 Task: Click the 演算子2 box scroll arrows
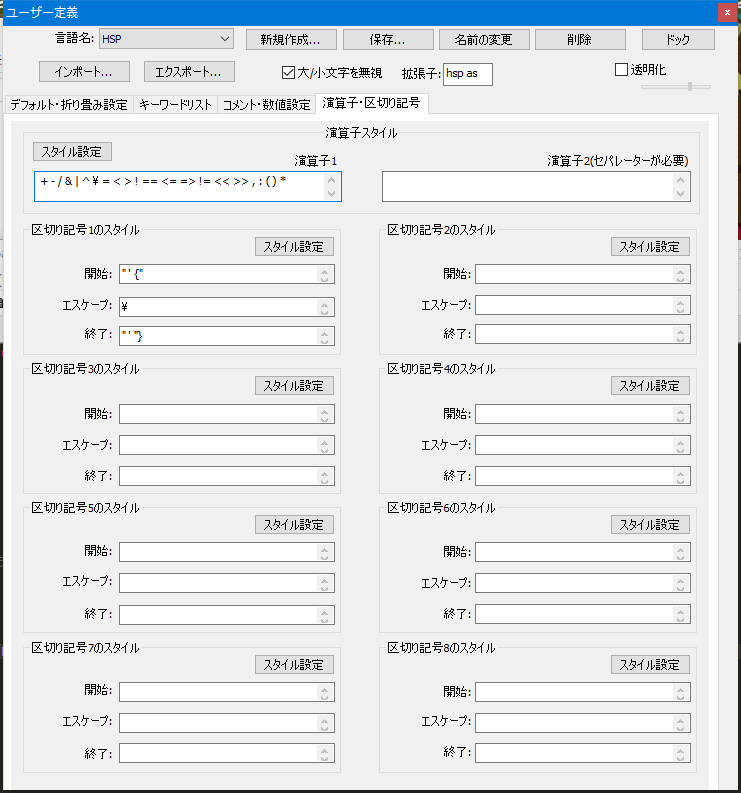point(680,187)
